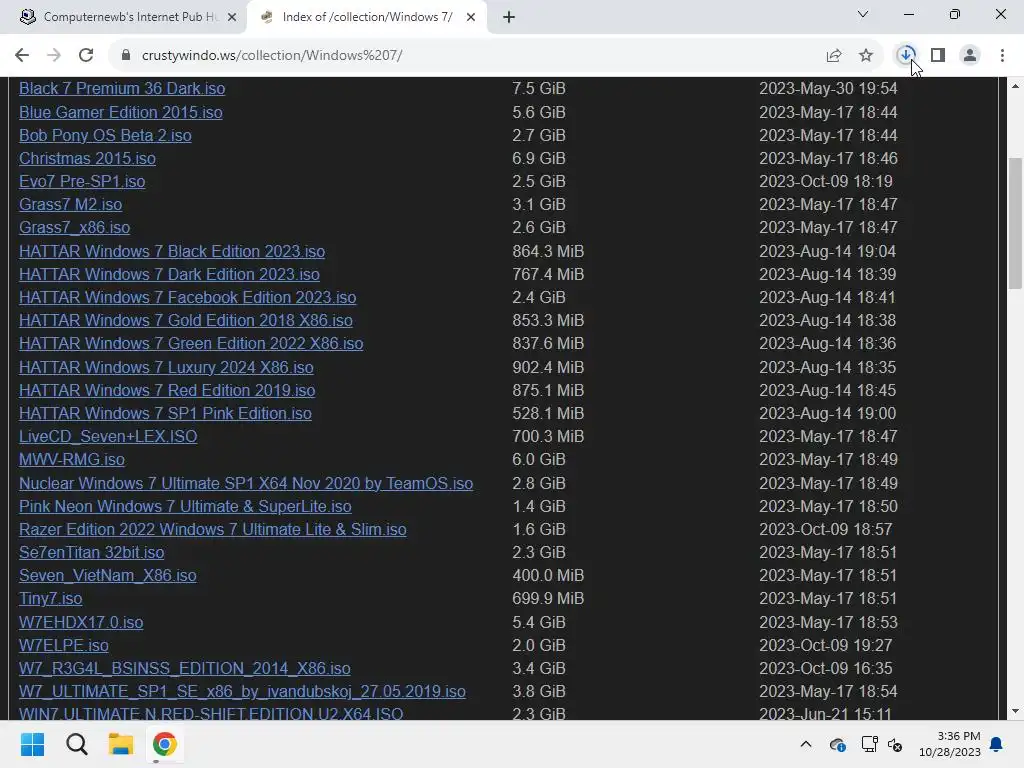Open the Chrome profile icon
Viewport: 1024px width, 768px height.
[970, 55]
